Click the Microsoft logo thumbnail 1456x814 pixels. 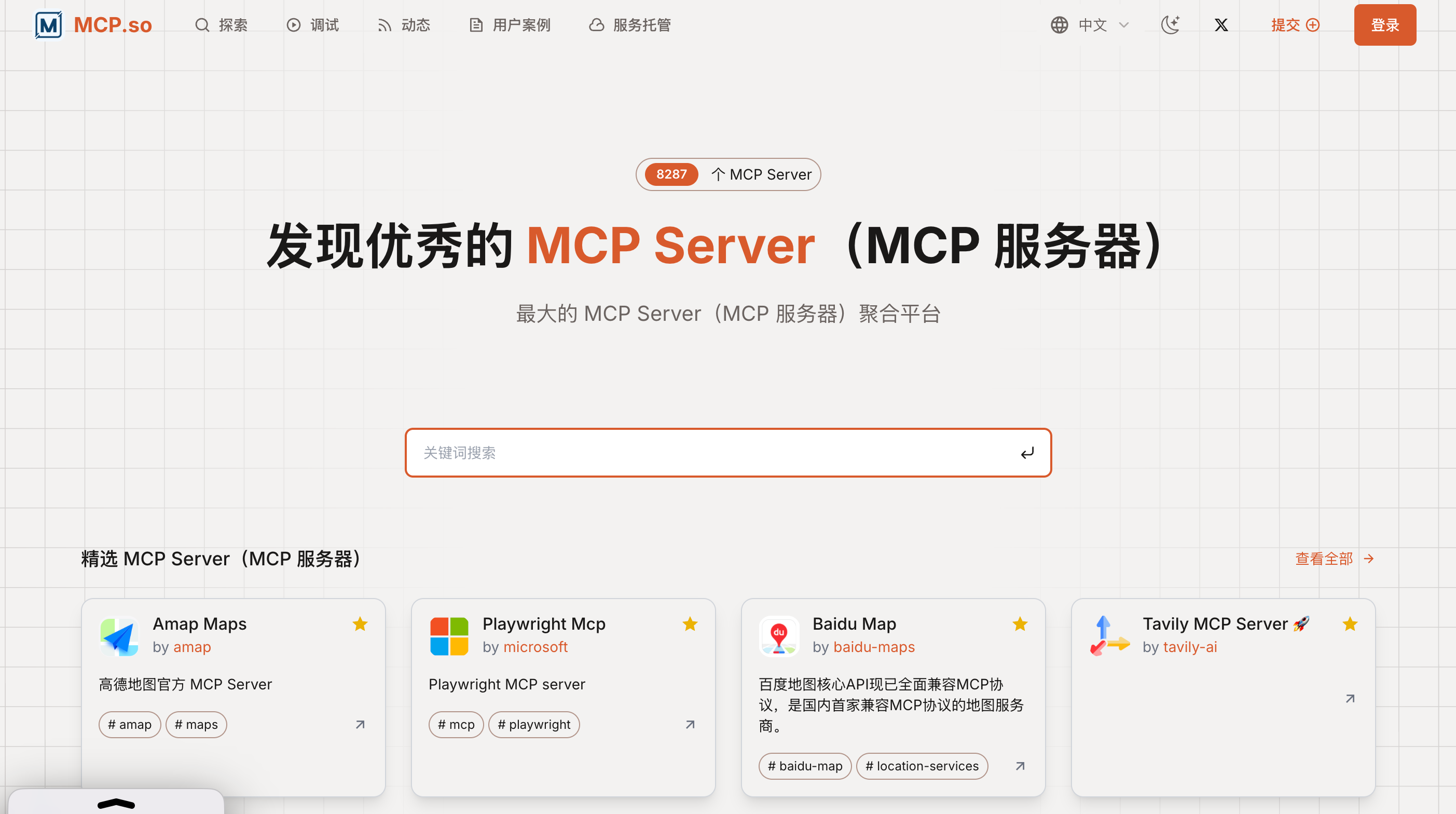tap(449, 636)
